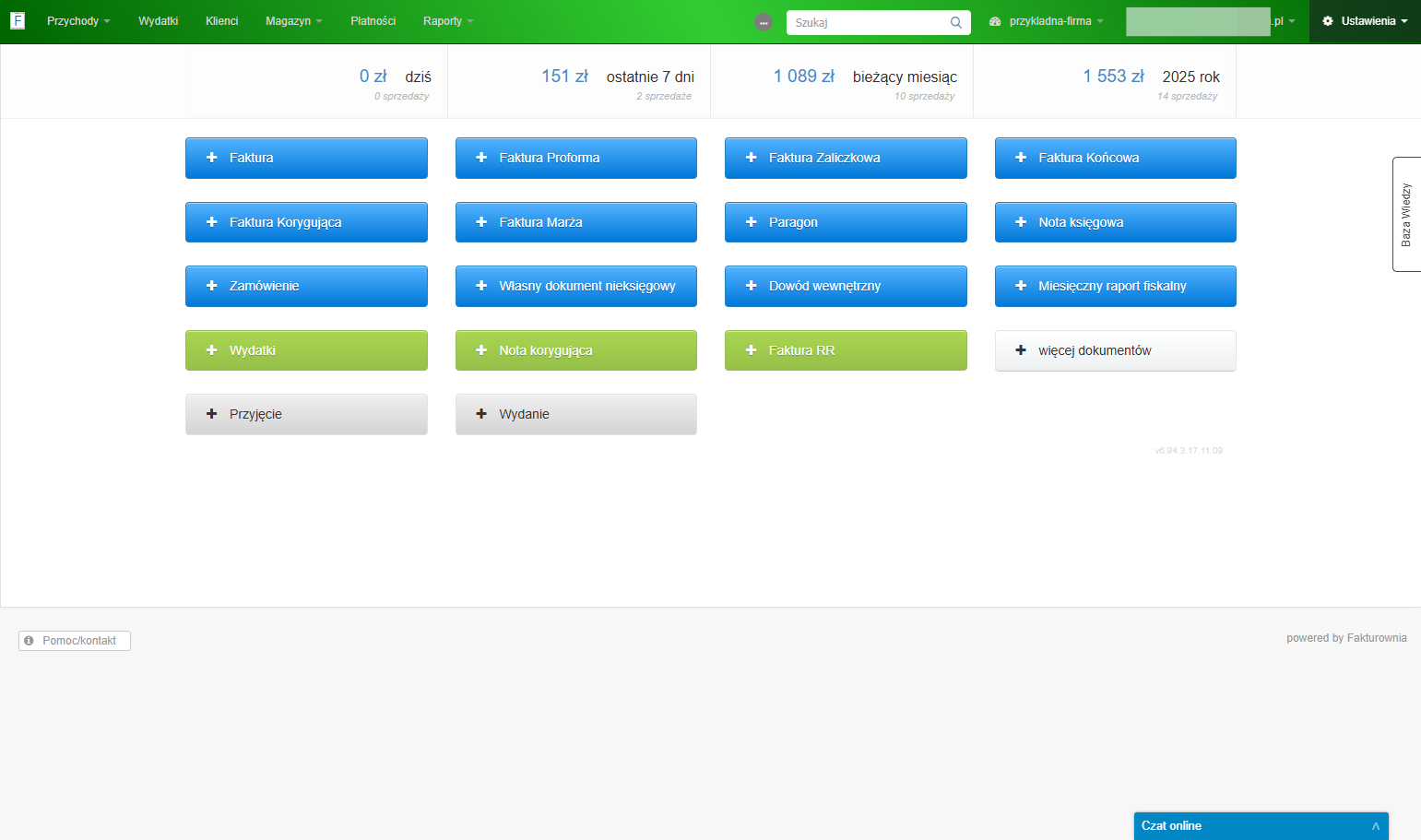Image resolution: width=1421 pixels, height=840 pixels.
Task: Click the powered by Fakturownia link
Action: tap(1346, 638)
